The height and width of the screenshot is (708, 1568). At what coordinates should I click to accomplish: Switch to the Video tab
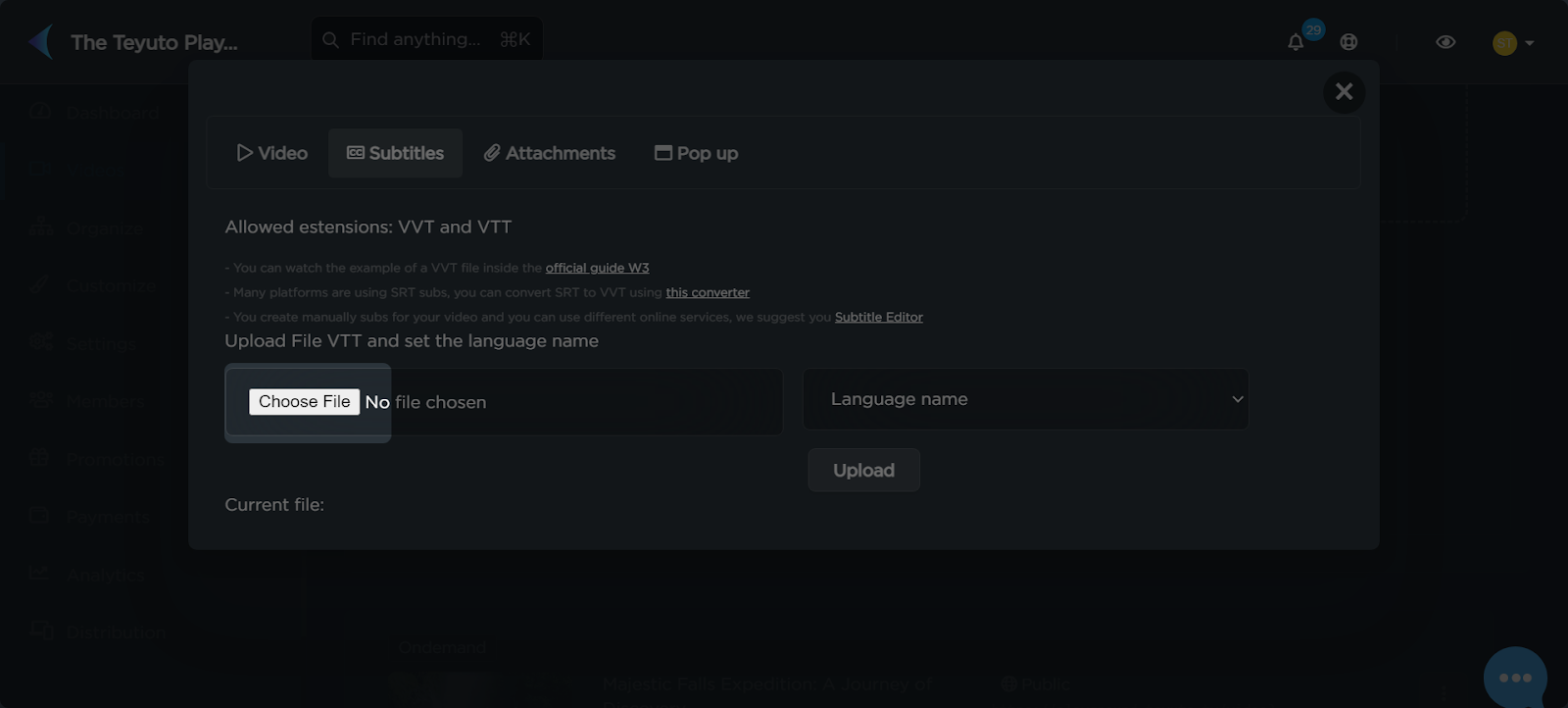tap(271, 153)
